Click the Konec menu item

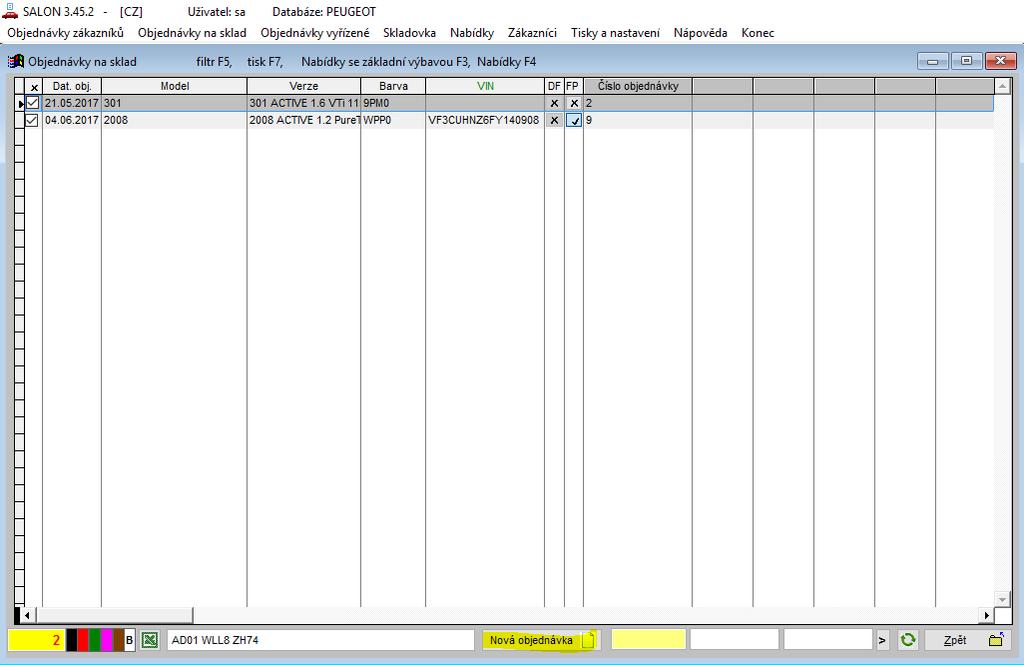(x=758, y=33)
